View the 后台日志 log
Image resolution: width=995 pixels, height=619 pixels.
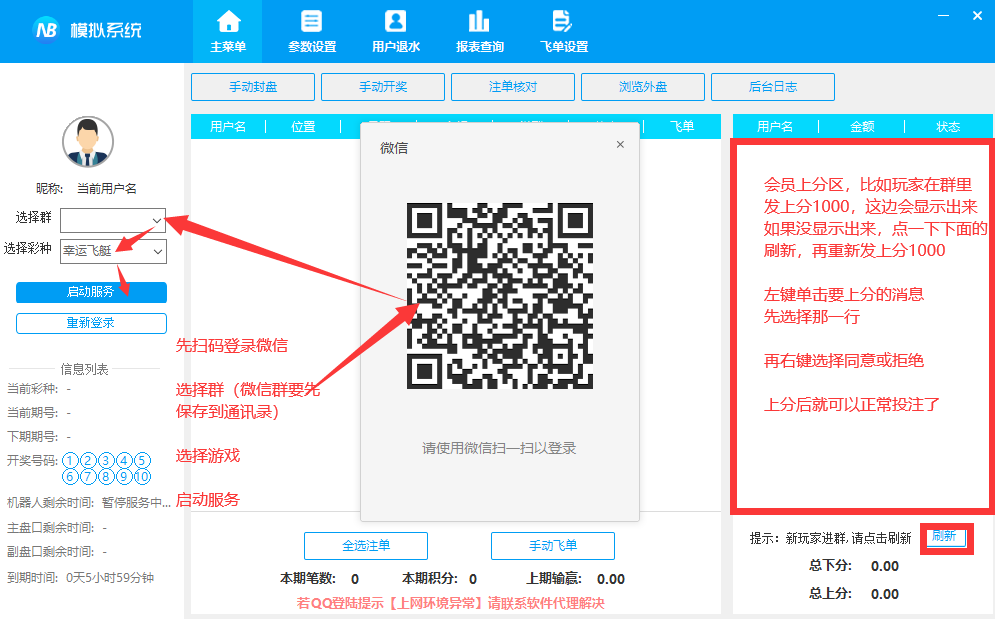[x=773, y=87]
